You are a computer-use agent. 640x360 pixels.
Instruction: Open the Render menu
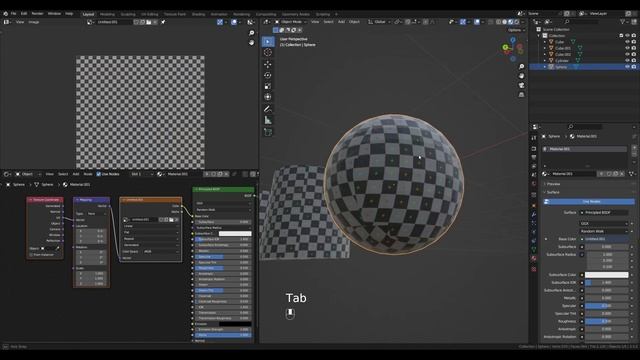point(37,13)
